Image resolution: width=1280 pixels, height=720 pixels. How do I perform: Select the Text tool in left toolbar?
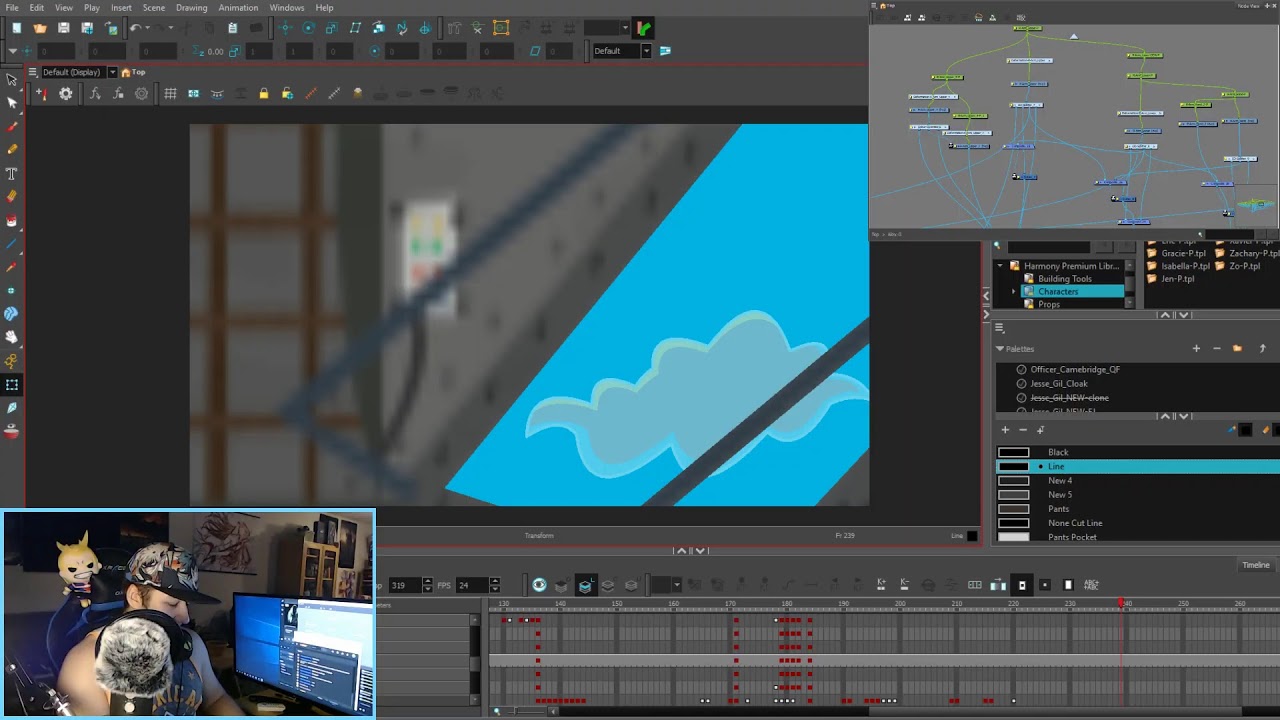pos(12,173)
